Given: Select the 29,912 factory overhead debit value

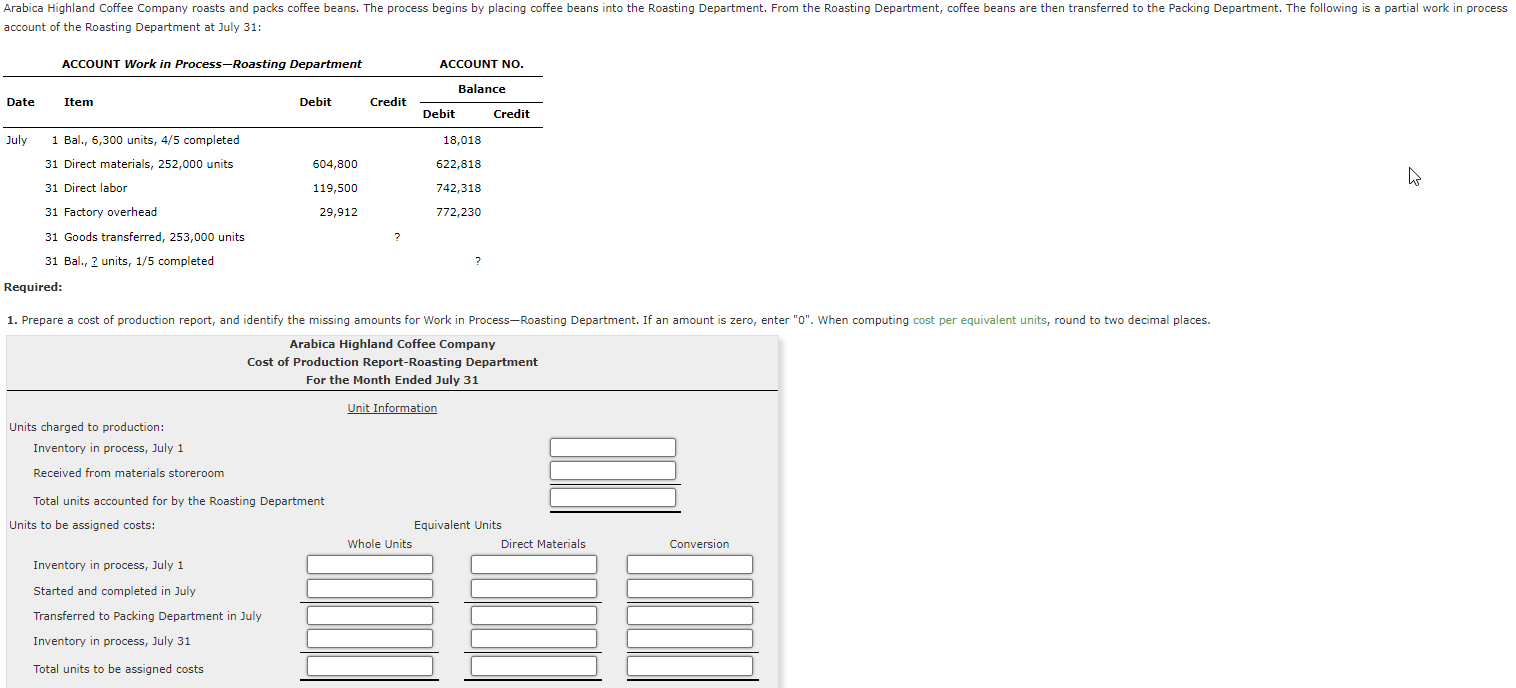Looking at the screenshot, I should [x=338, y=212].
